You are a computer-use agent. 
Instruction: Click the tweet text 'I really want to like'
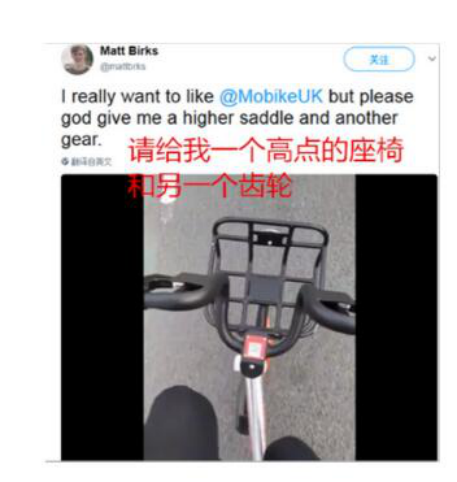(x=137, y=97)
